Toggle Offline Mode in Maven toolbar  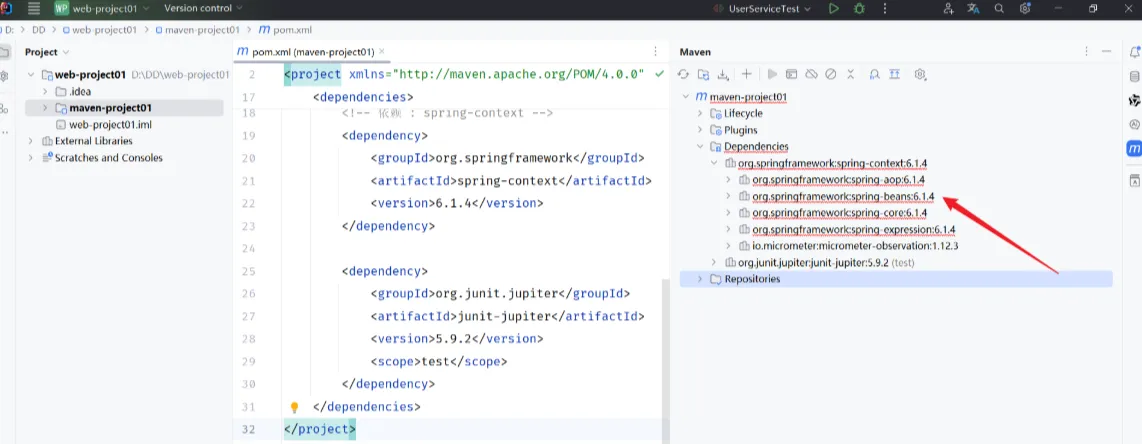pyautogui.click(x=811, y=74)
